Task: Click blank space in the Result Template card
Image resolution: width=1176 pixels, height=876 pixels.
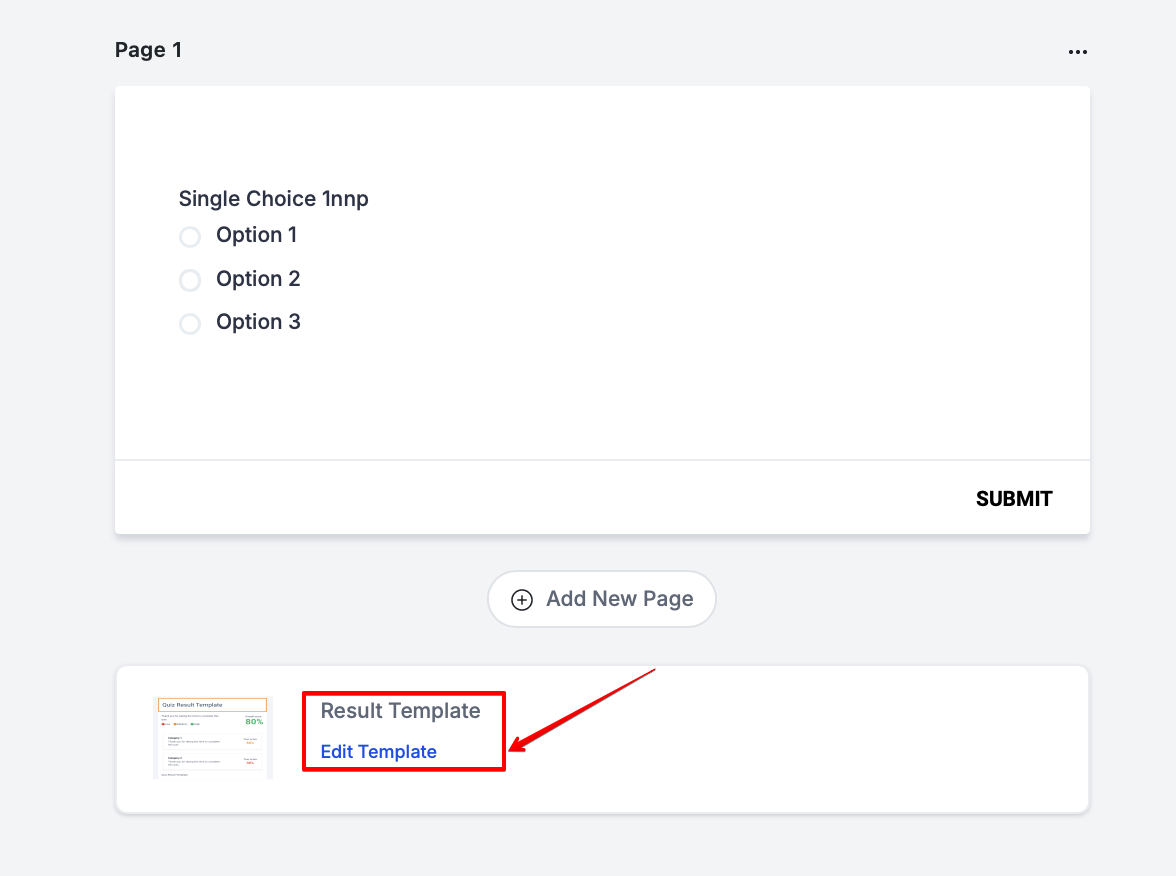Action: [x=800, y=740]
